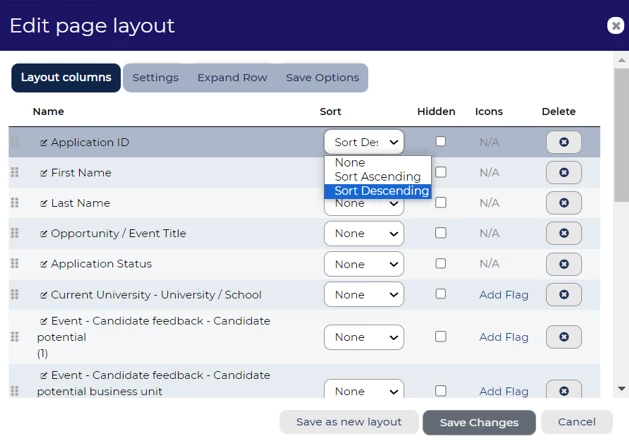Screen dimensions: 629x448
Task: Expand Sort dropdown for Opportunity / Event Title
Action: 363,234
